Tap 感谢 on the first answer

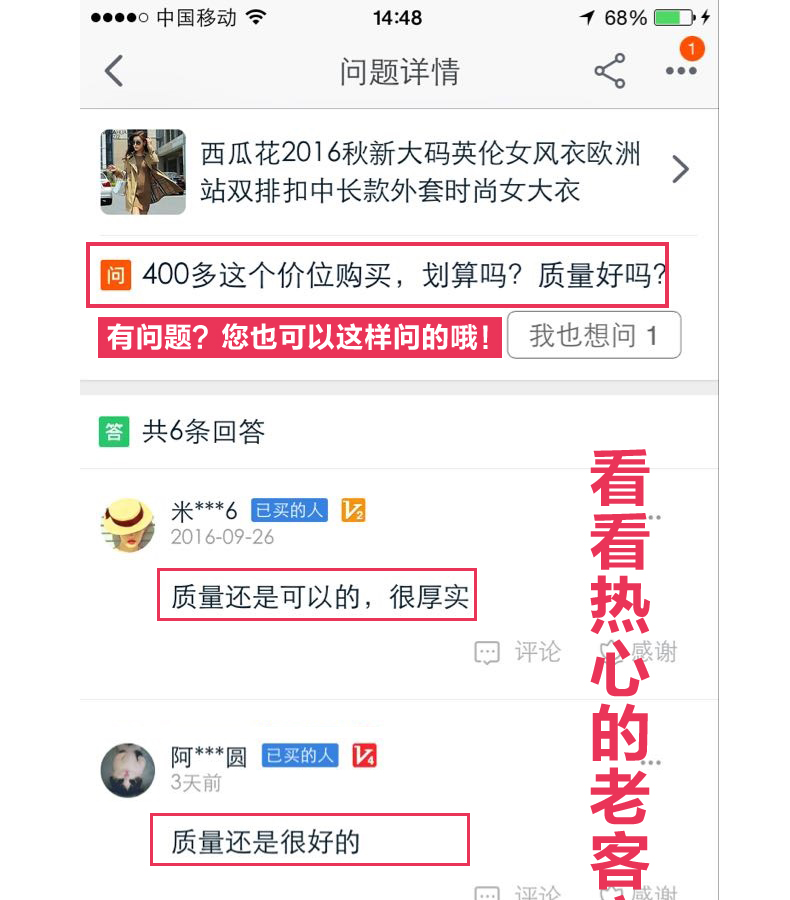pyautogui.click(x=639, y=652)
